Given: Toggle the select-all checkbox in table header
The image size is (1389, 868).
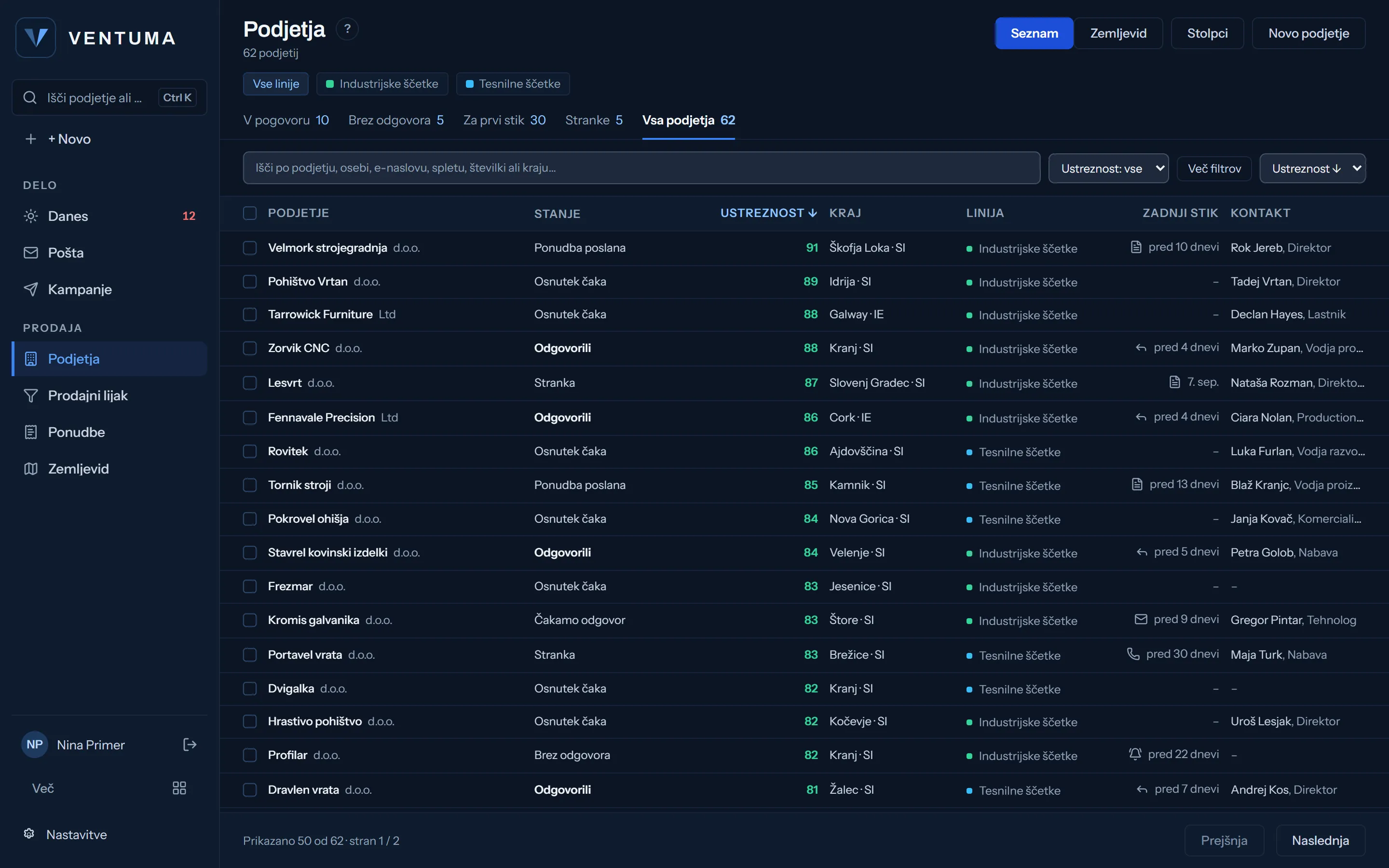Looking at the screenshot, I should tap(250, 213).
